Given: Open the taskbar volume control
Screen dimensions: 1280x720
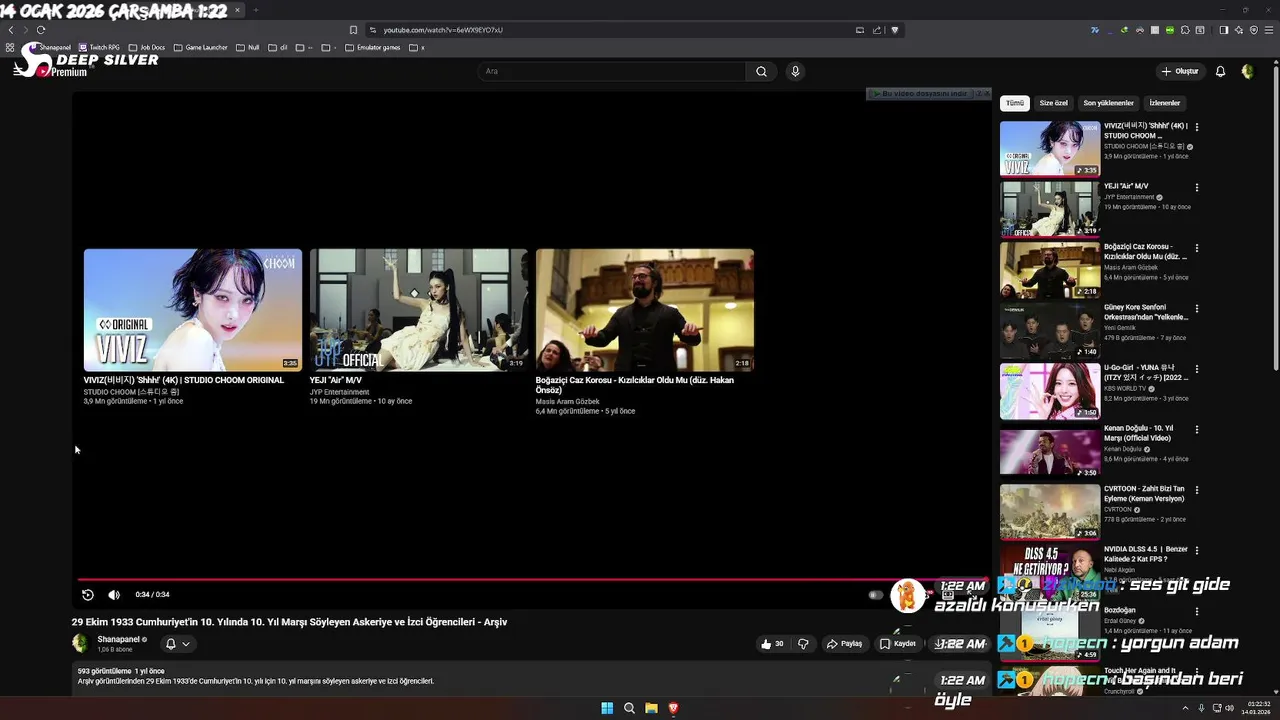Looking at the screenshot, I should (x=1229, y=708).
